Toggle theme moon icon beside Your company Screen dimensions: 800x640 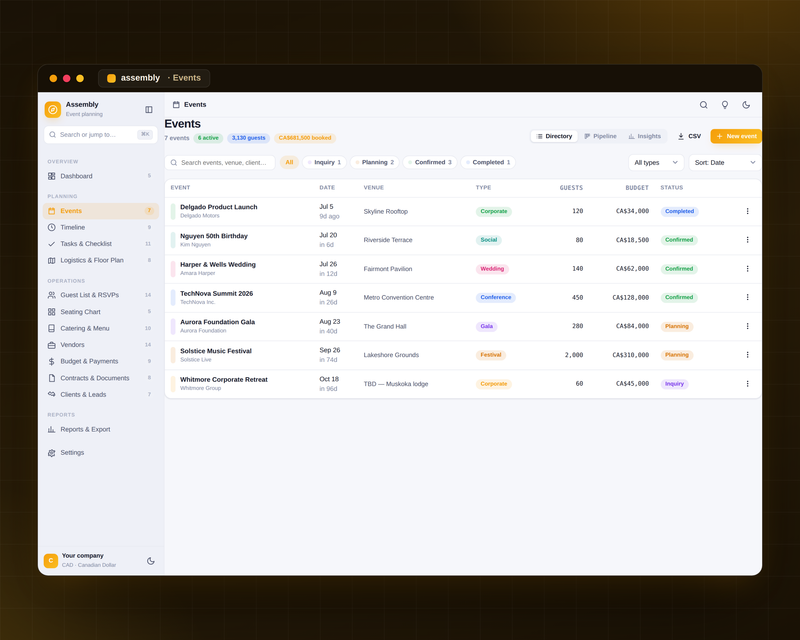tap(151, 561)
